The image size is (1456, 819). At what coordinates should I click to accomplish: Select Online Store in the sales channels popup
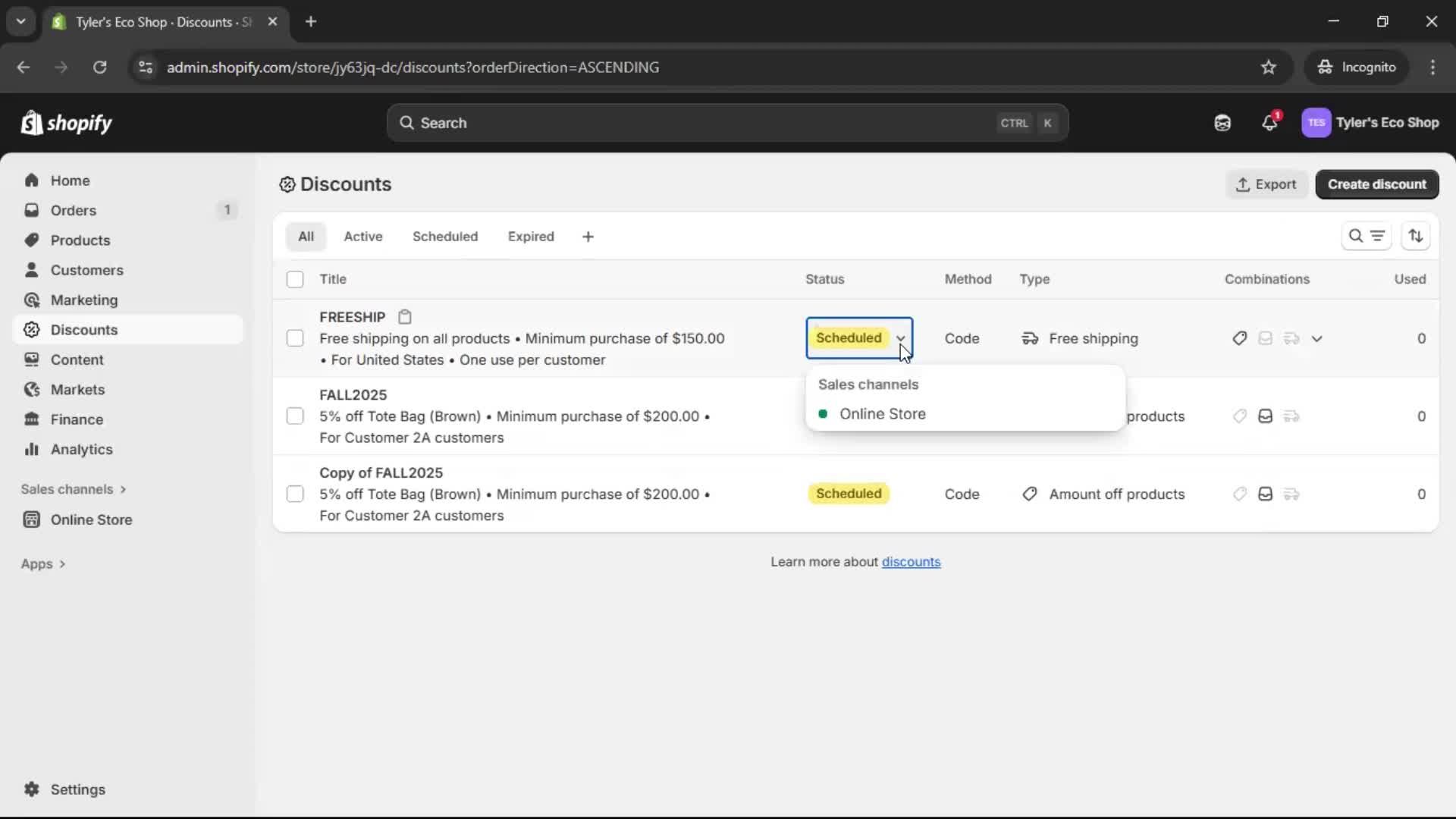[x=883, y=414]
